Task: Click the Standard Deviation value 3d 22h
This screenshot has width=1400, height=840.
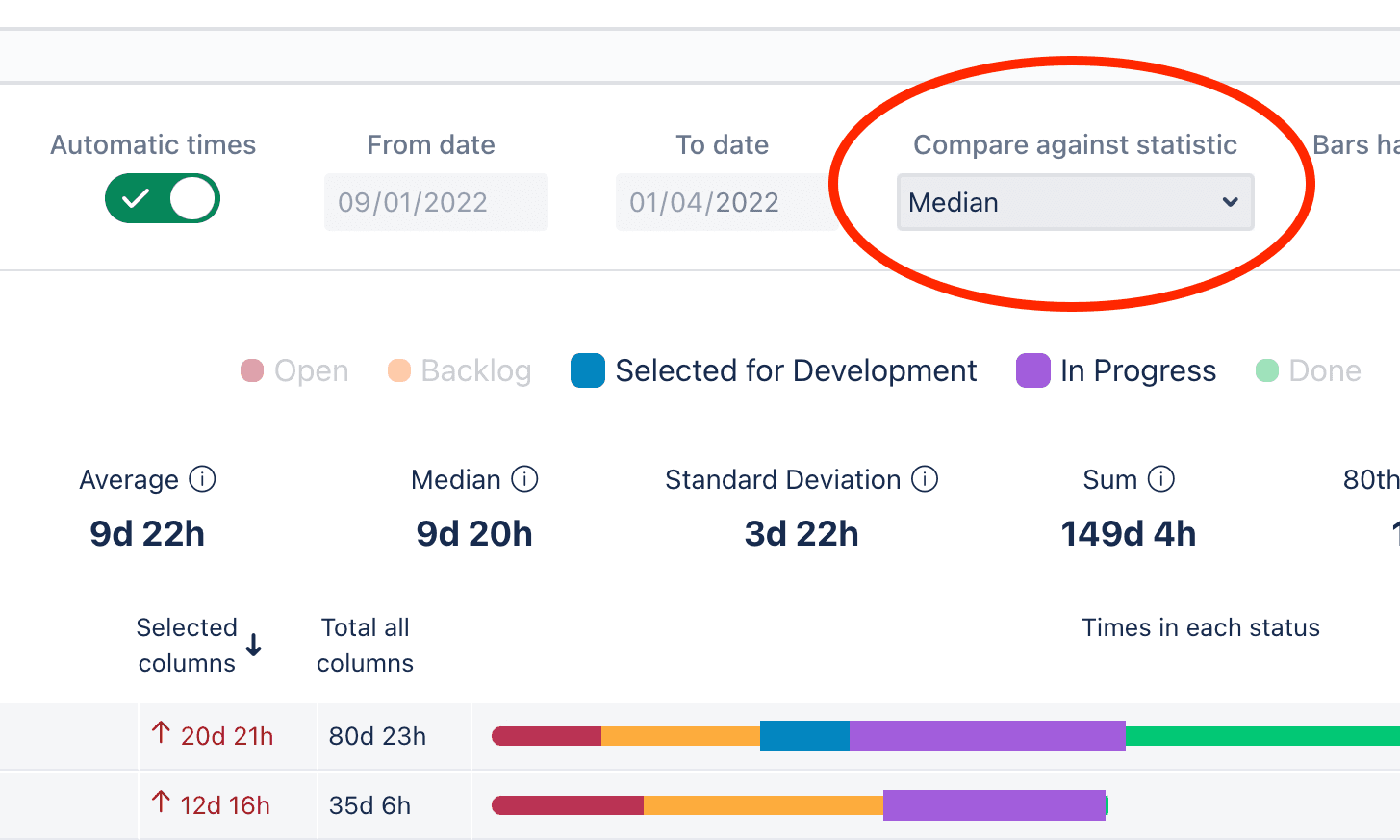Action: point(802,534)
